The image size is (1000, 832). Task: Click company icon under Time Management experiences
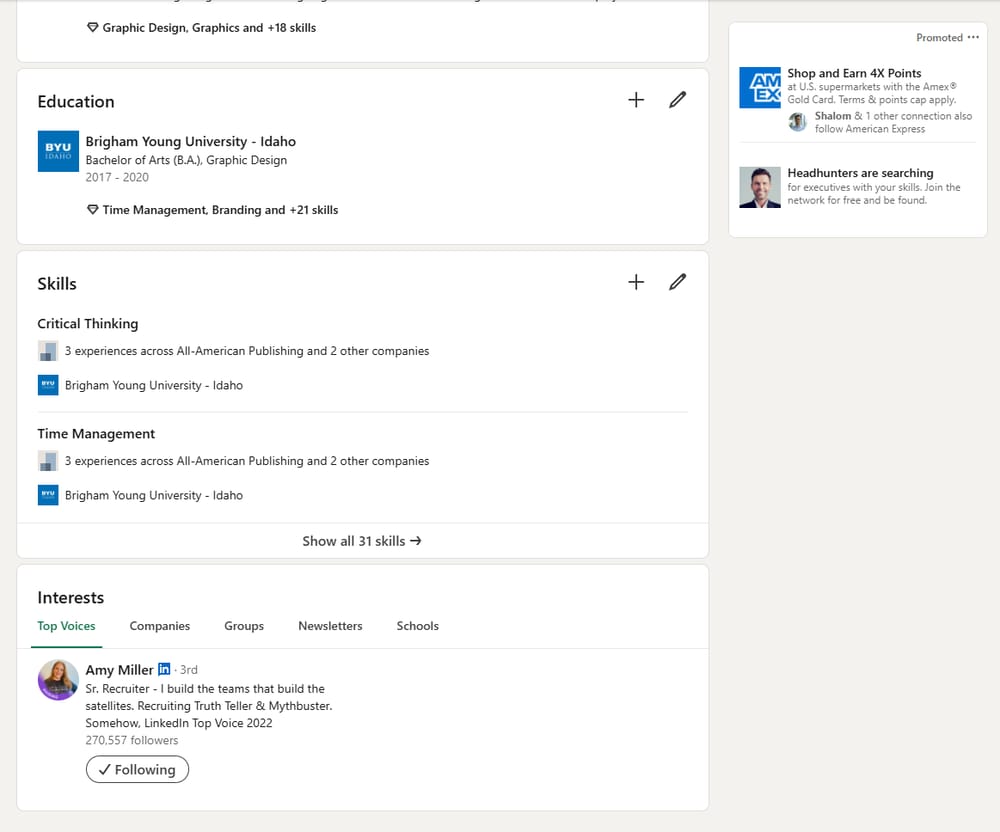tap(48, 461)
